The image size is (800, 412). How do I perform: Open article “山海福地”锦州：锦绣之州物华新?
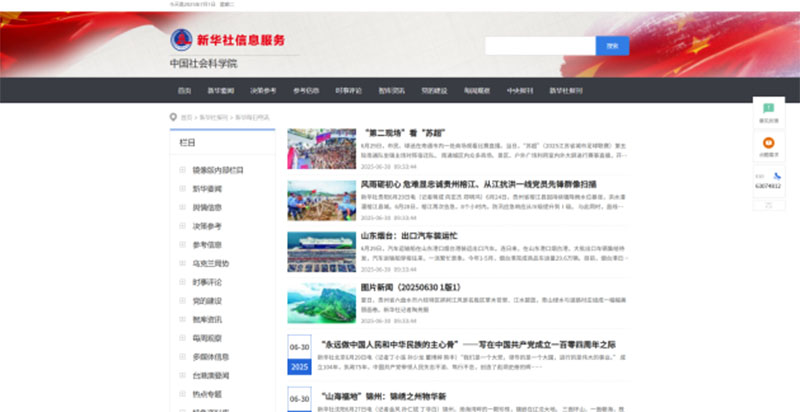click(383, 396)
